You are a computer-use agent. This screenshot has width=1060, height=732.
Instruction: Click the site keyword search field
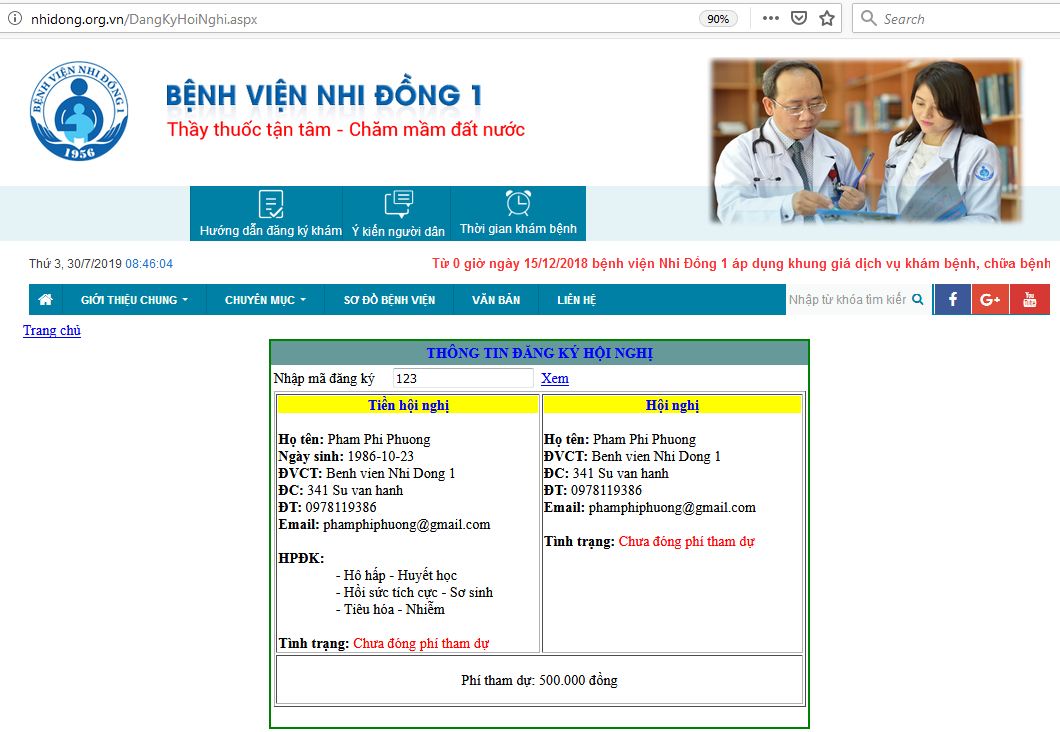pos(848,299)
